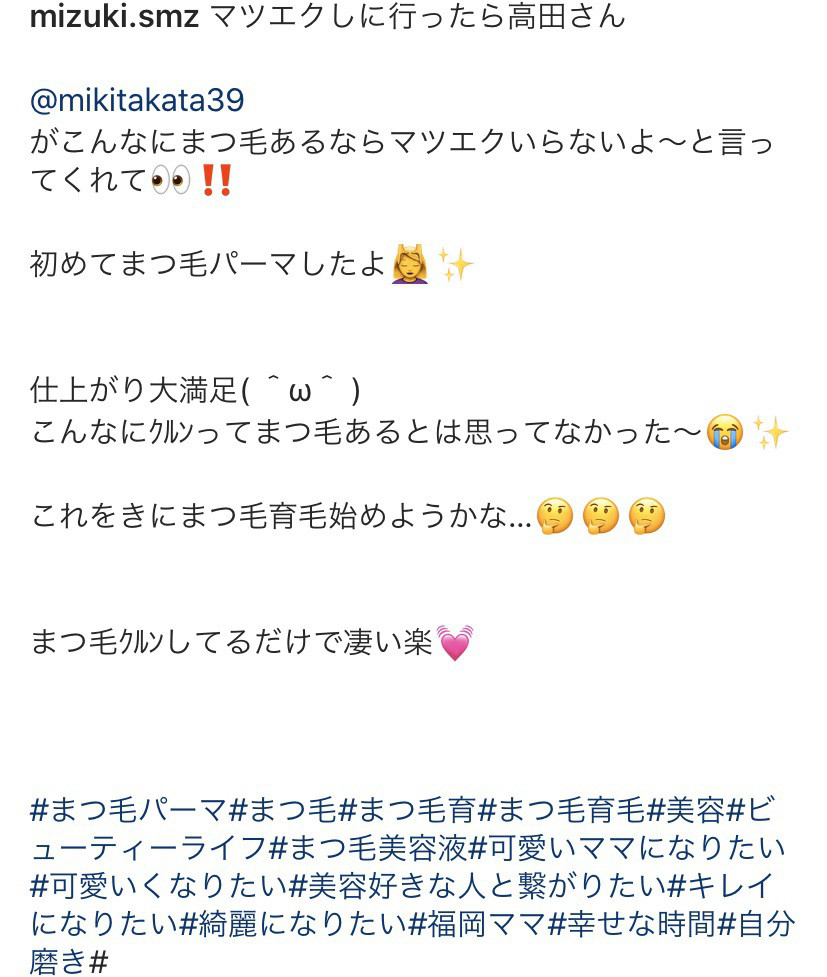Tap the #綺麗になりたい hashtag
The image size is (827, 977).
pos(294,924)
